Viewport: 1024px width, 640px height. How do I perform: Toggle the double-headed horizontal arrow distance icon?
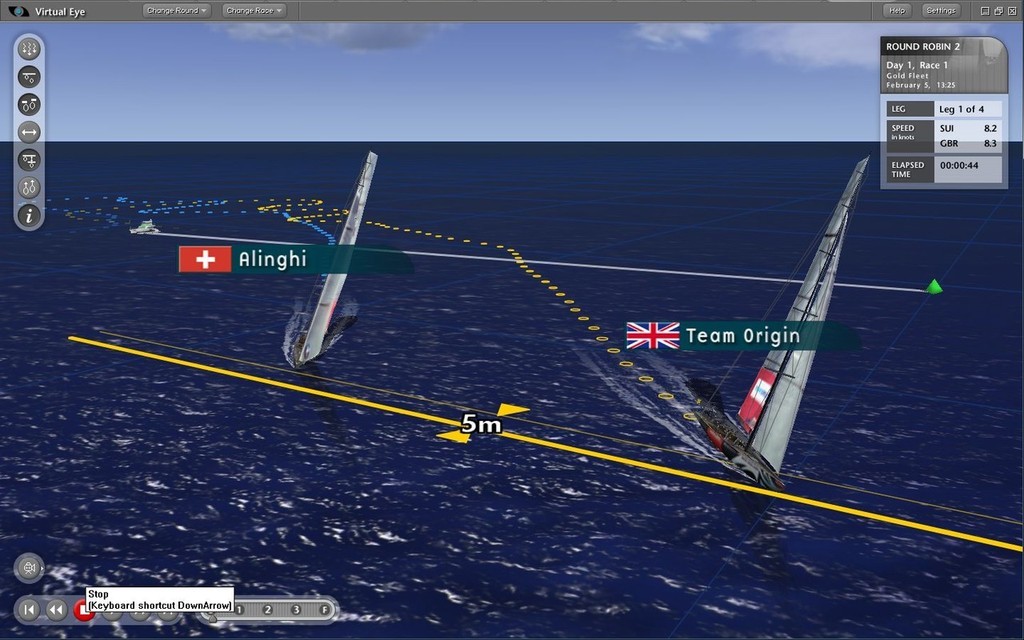tap(29, 133)
